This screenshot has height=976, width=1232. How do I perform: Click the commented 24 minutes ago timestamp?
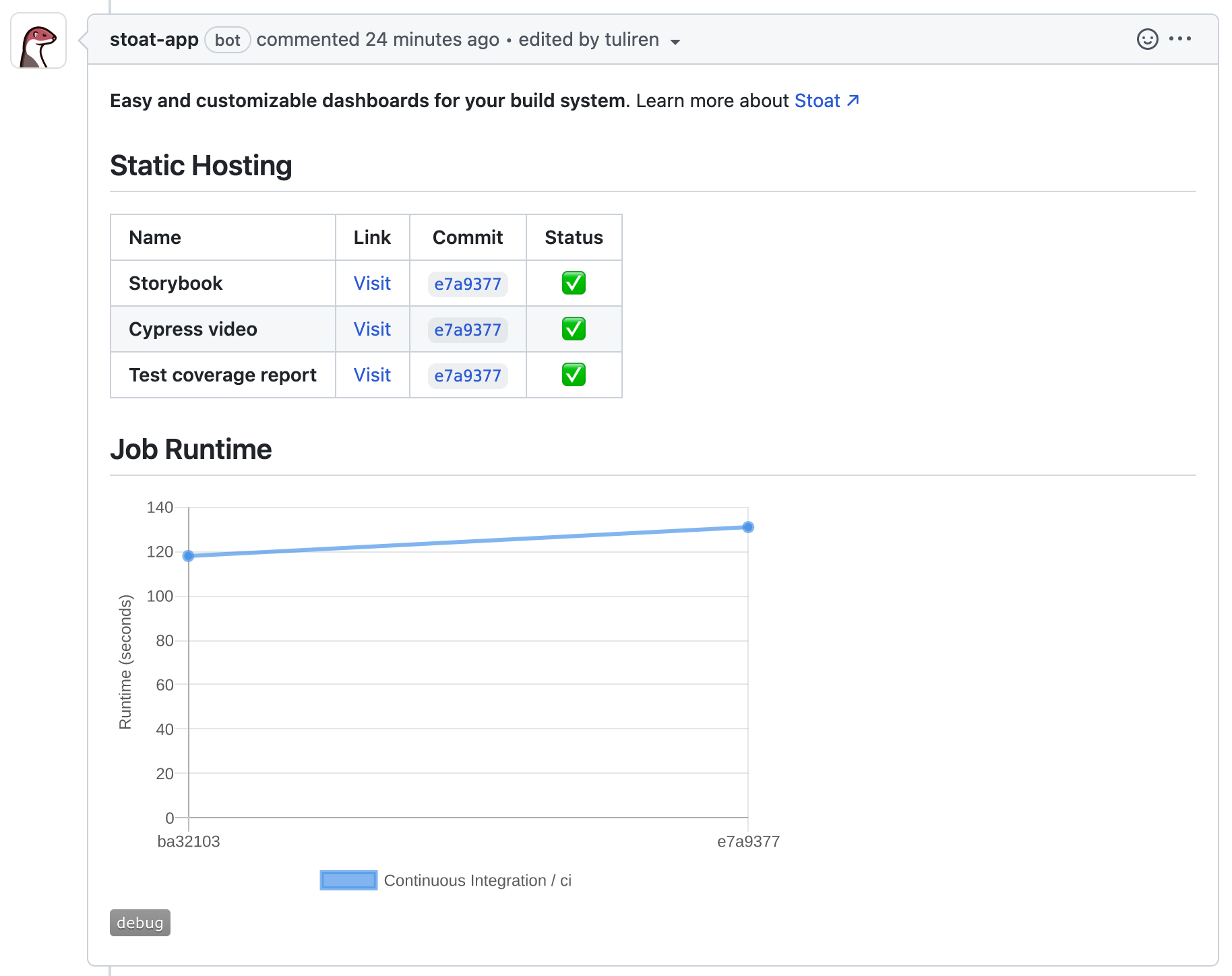pyautogui.click(x=431, y=40)
